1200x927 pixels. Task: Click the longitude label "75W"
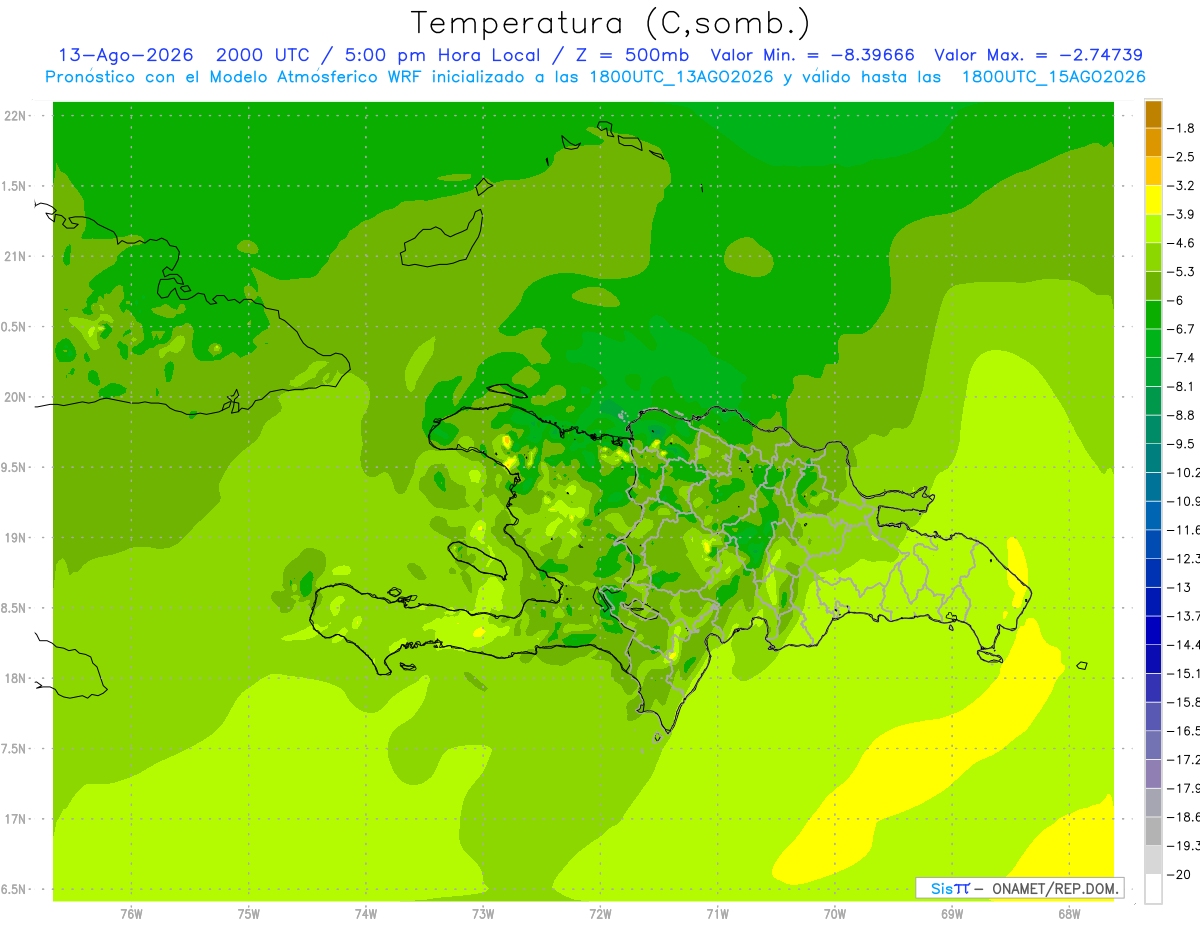coord(249,914)
